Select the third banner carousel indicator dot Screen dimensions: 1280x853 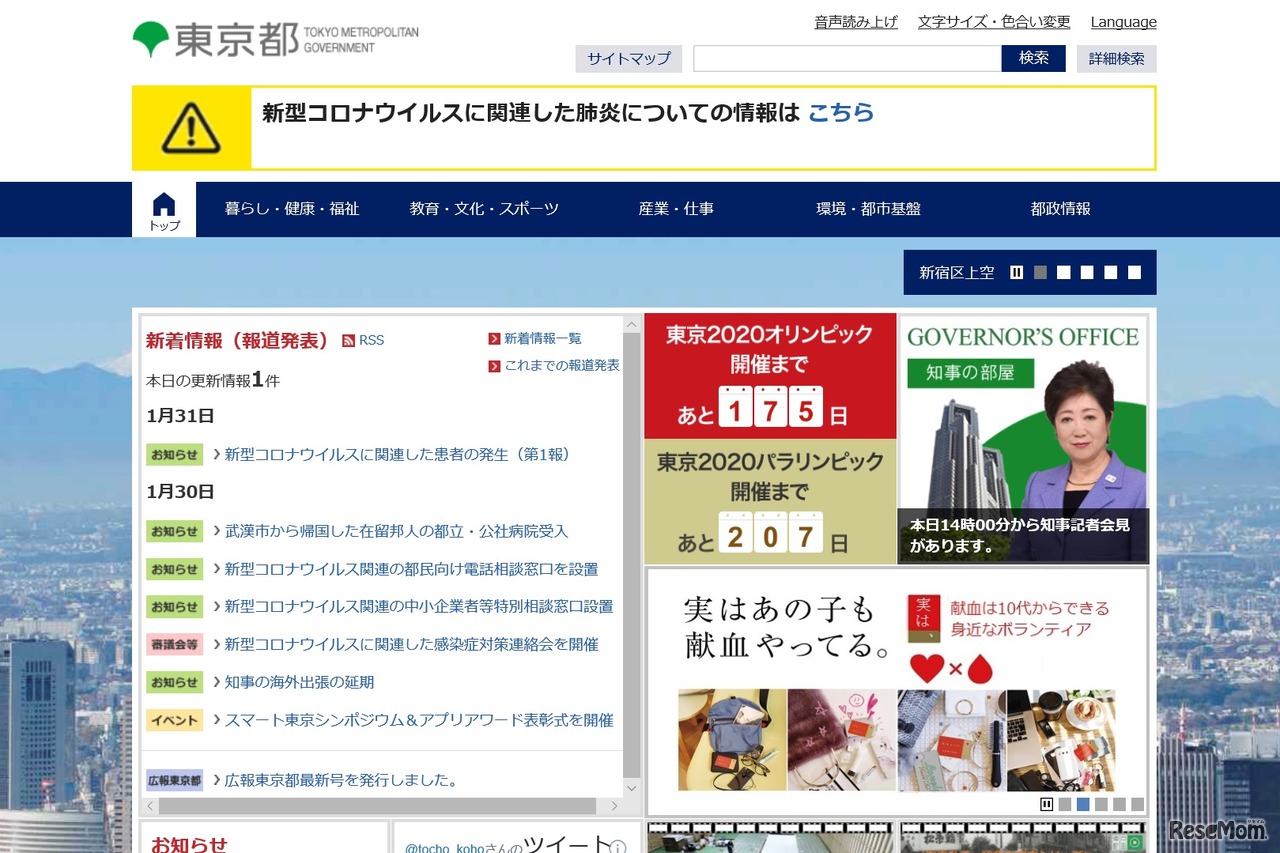(x=1101, y=804)
